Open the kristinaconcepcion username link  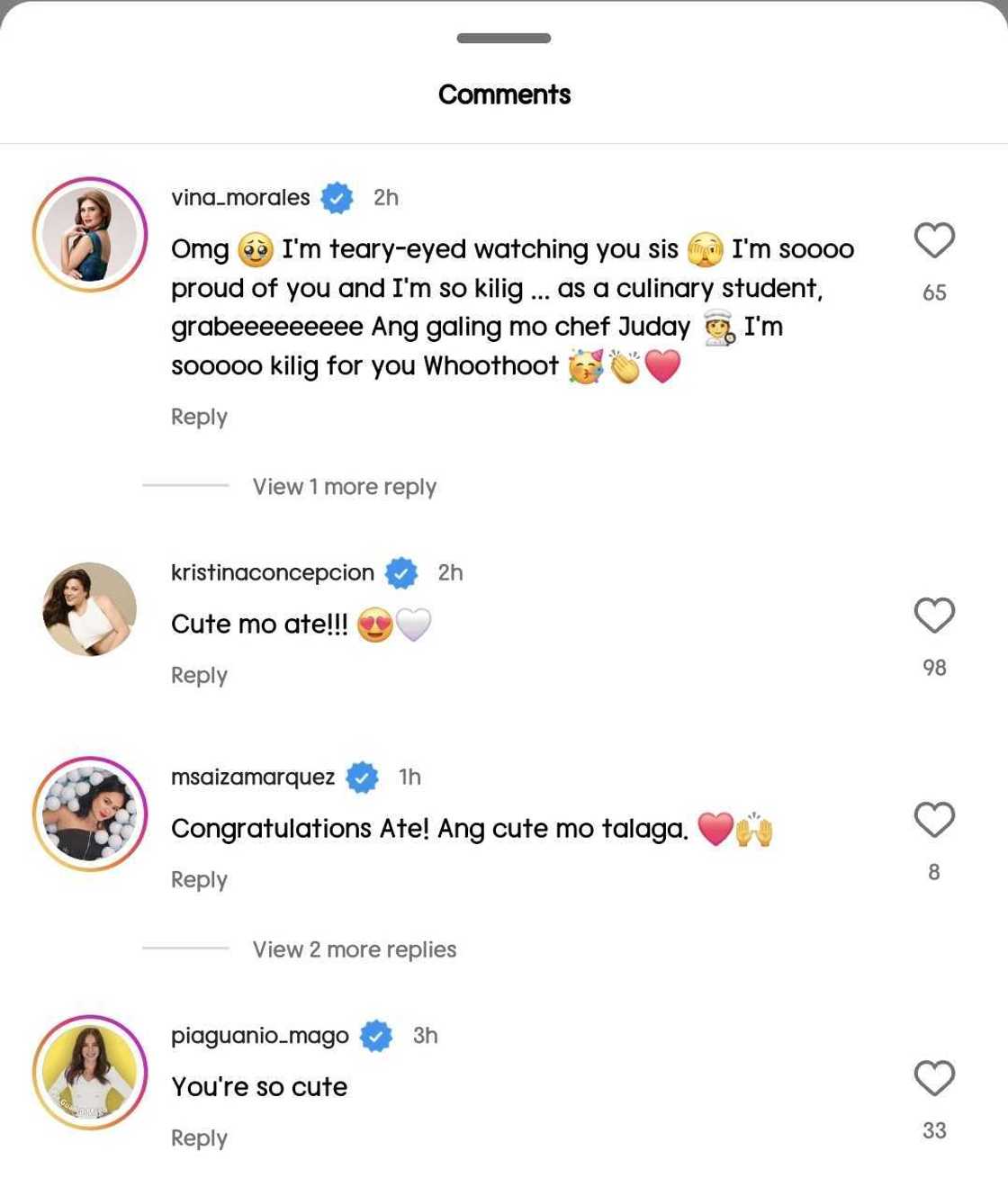coord(272,572)
